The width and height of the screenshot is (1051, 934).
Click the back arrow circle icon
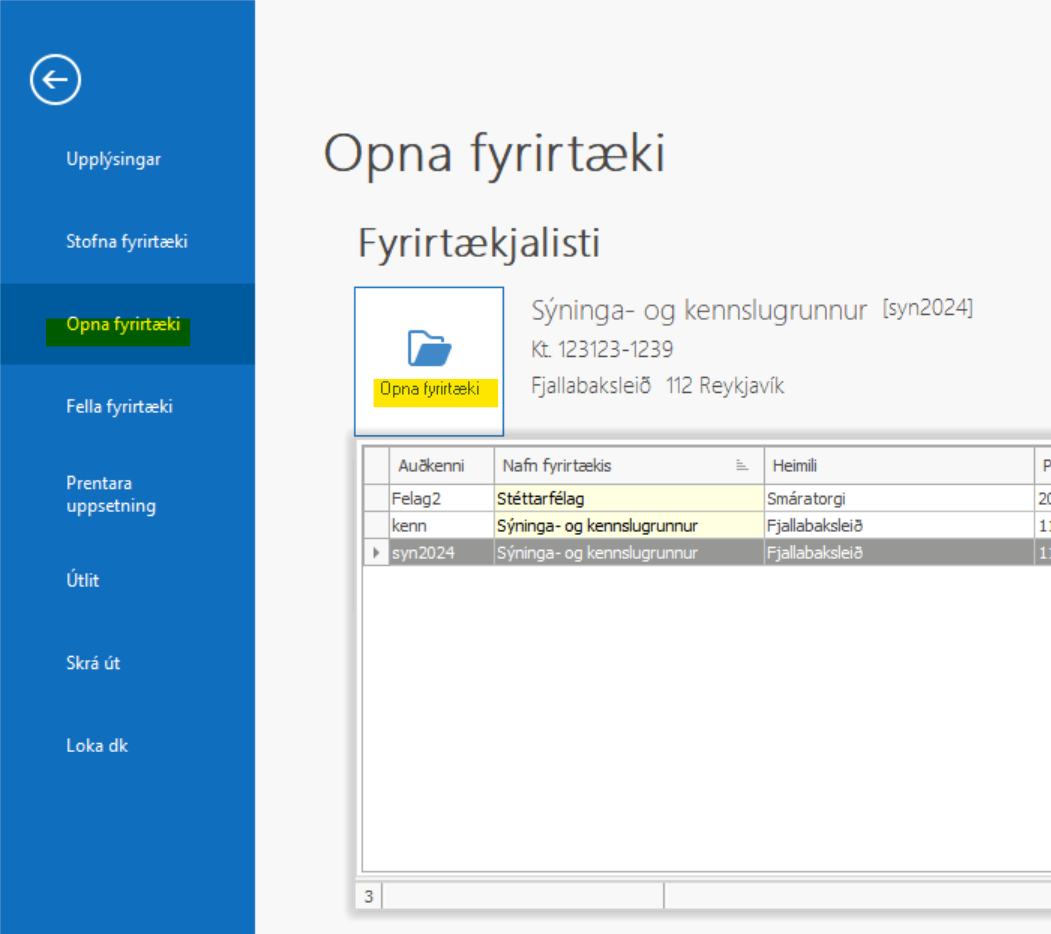click(55, 80)
